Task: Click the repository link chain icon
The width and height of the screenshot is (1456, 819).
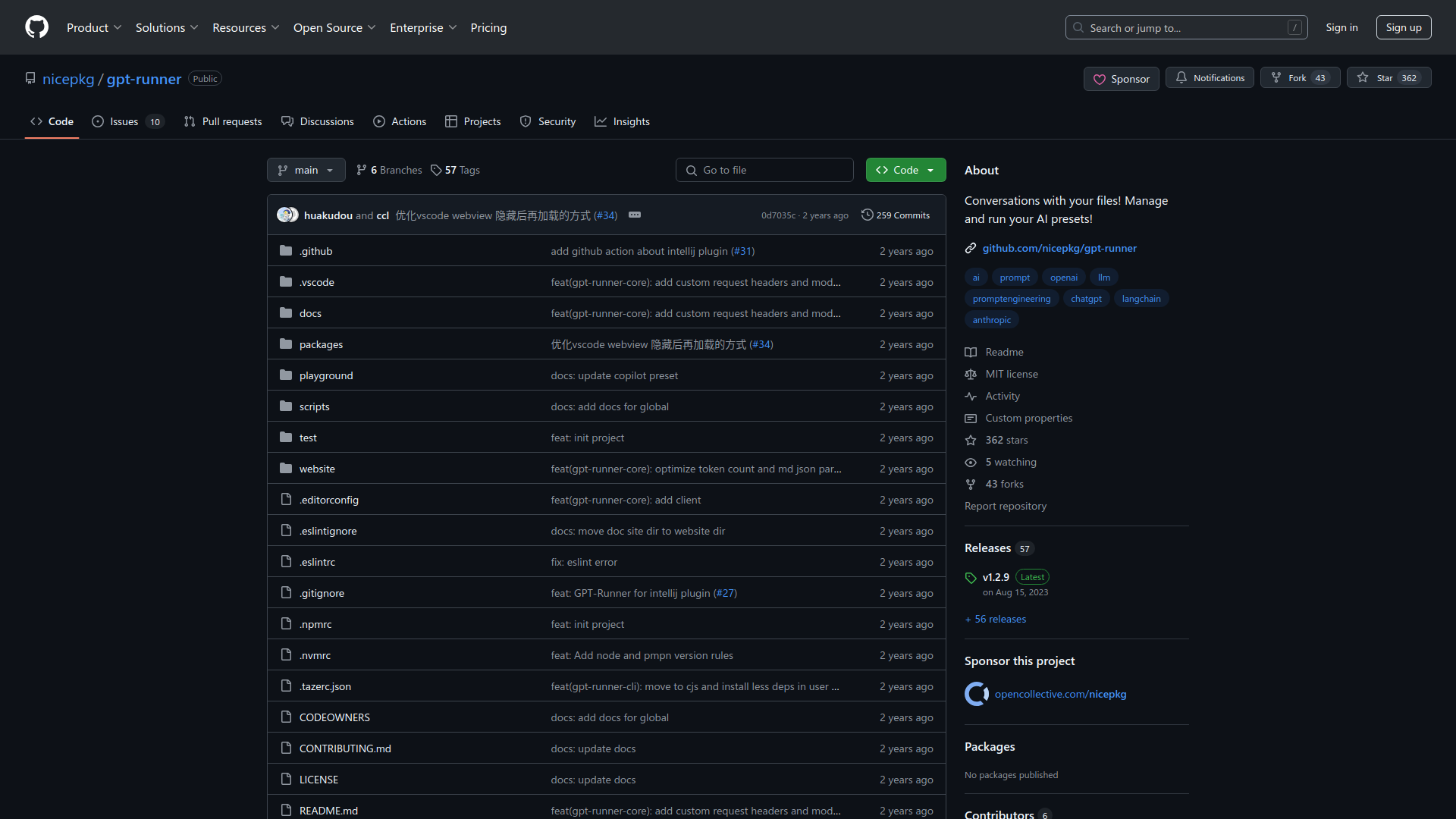Action: click(x=971, y=248)
